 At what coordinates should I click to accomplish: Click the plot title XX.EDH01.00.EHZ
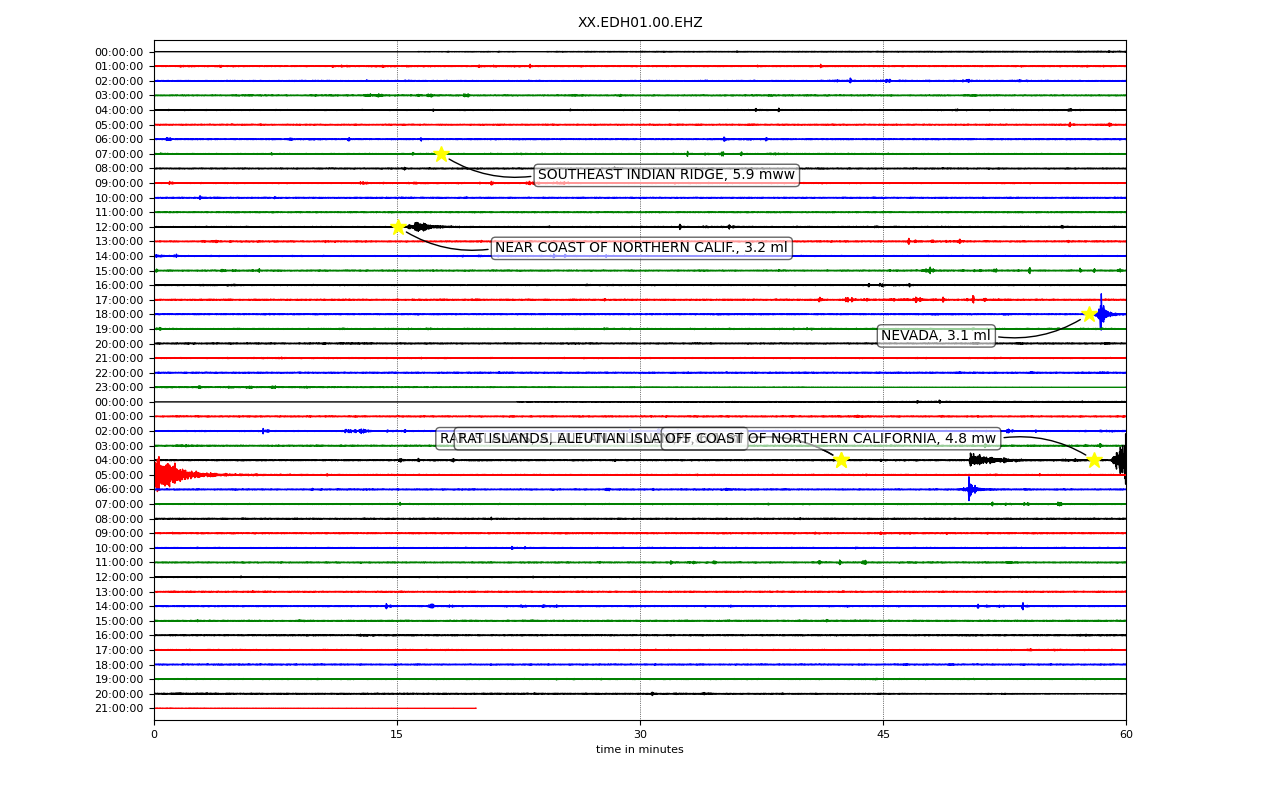pyautogui.click(x=640, y=23)
